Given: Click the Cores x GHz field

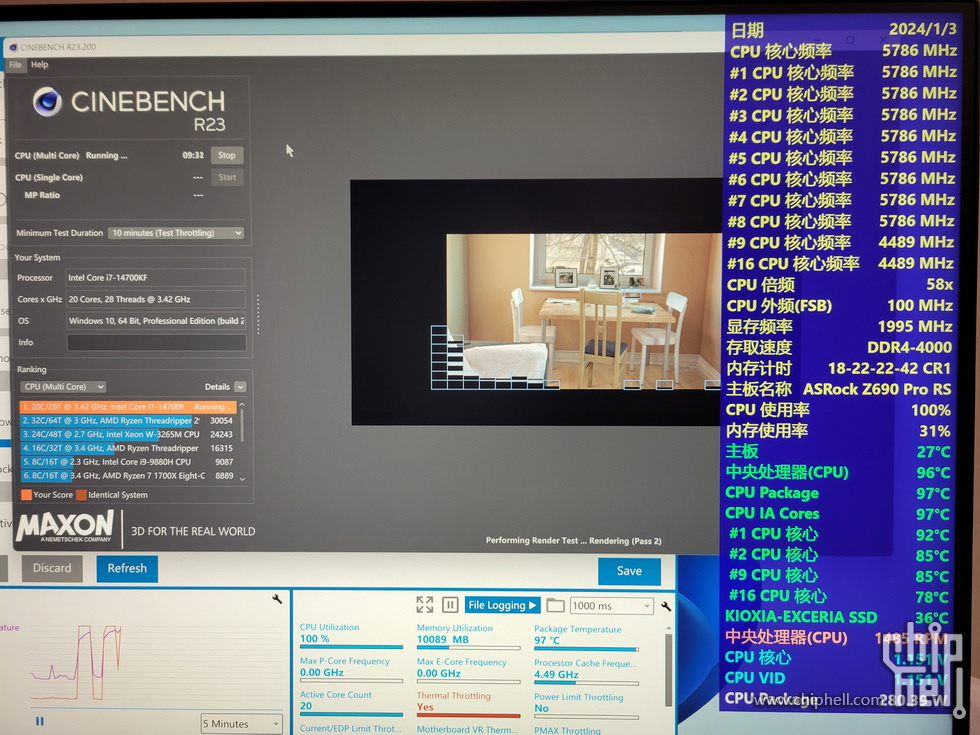Looking at the screenshot, I should coord(156,299).
